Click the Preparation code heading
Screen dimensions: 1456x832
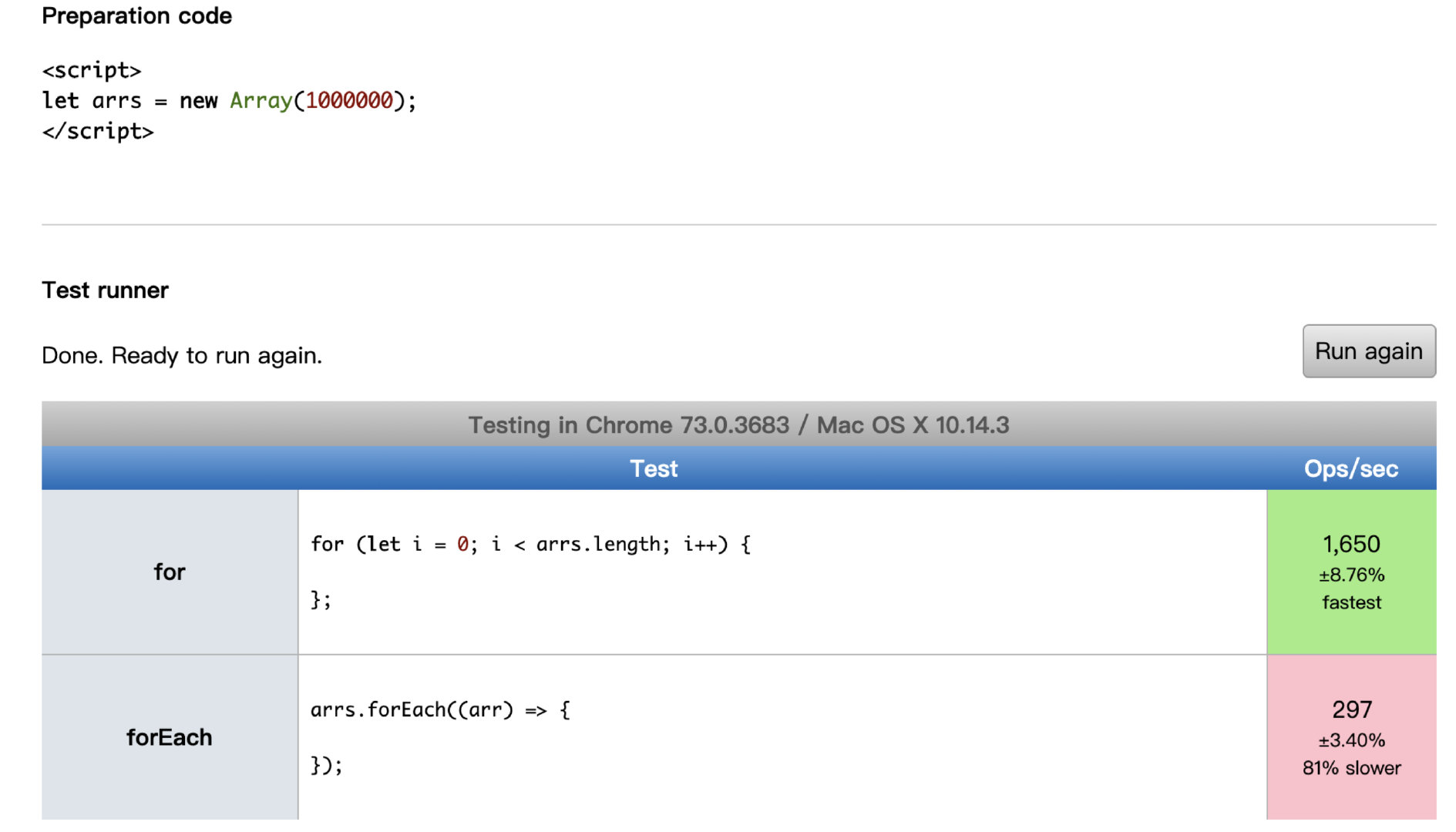click(136, 15)
